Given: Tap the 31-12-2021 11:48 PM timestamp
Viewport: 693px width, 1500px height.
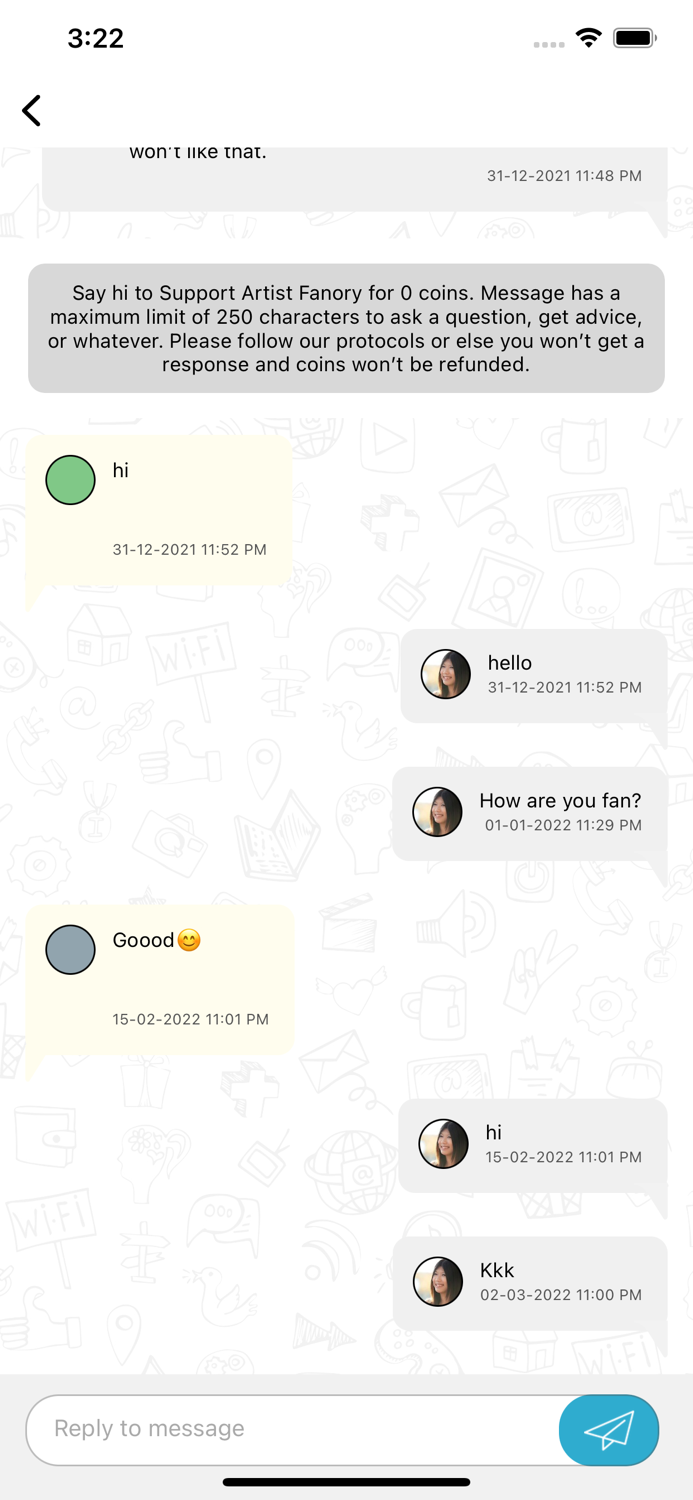Looking at the screenshot, I should tap(564, 176).
